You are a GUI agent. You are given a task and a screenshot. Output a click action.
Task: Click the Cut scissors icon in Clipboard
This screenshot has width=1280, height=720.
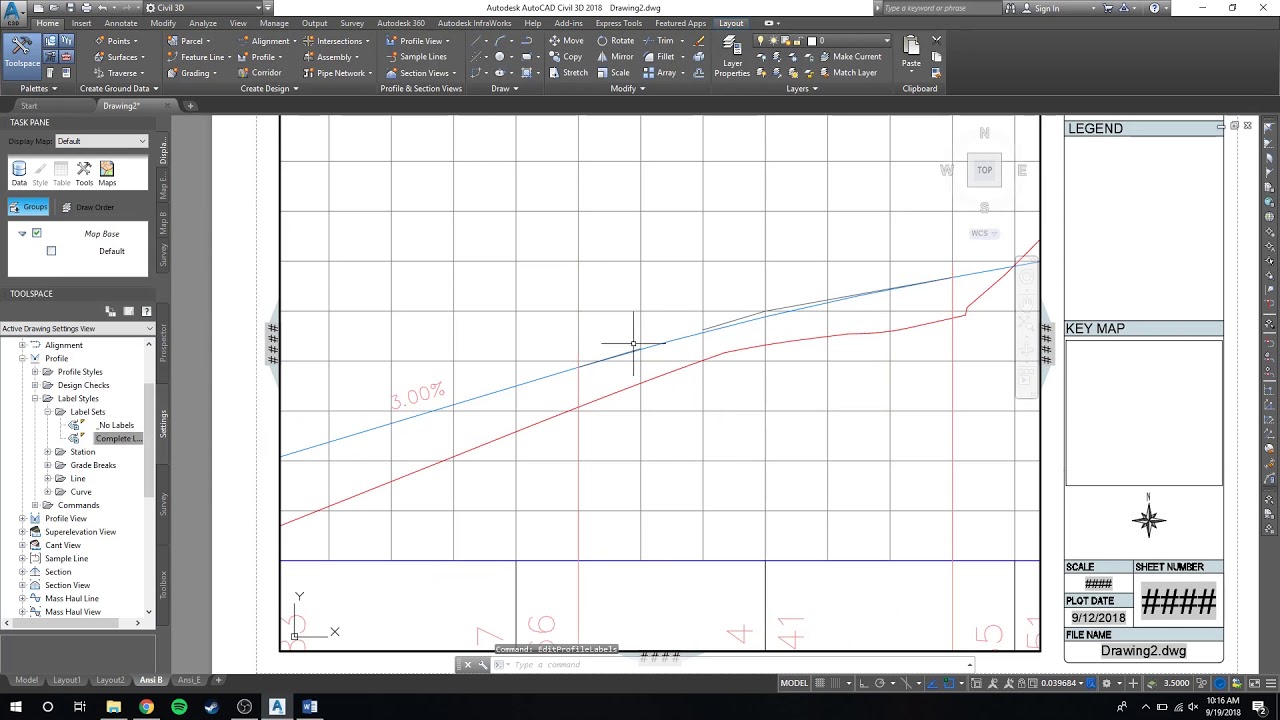point(936,41)
